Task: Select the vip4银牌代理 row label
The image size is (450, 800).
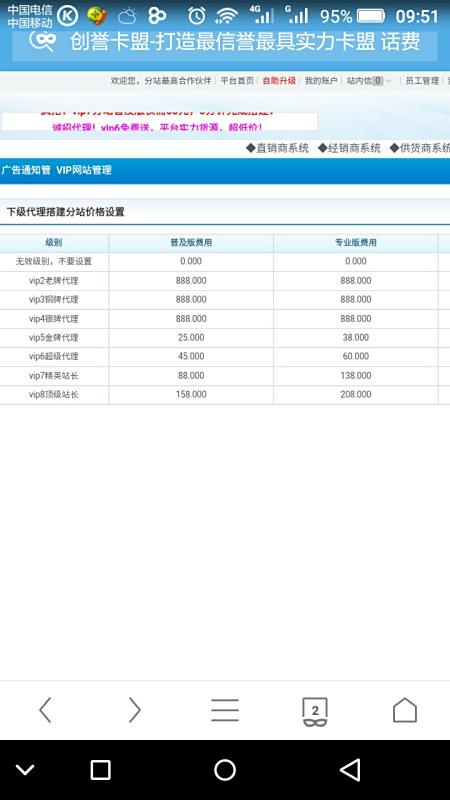Action: point(54,319)
